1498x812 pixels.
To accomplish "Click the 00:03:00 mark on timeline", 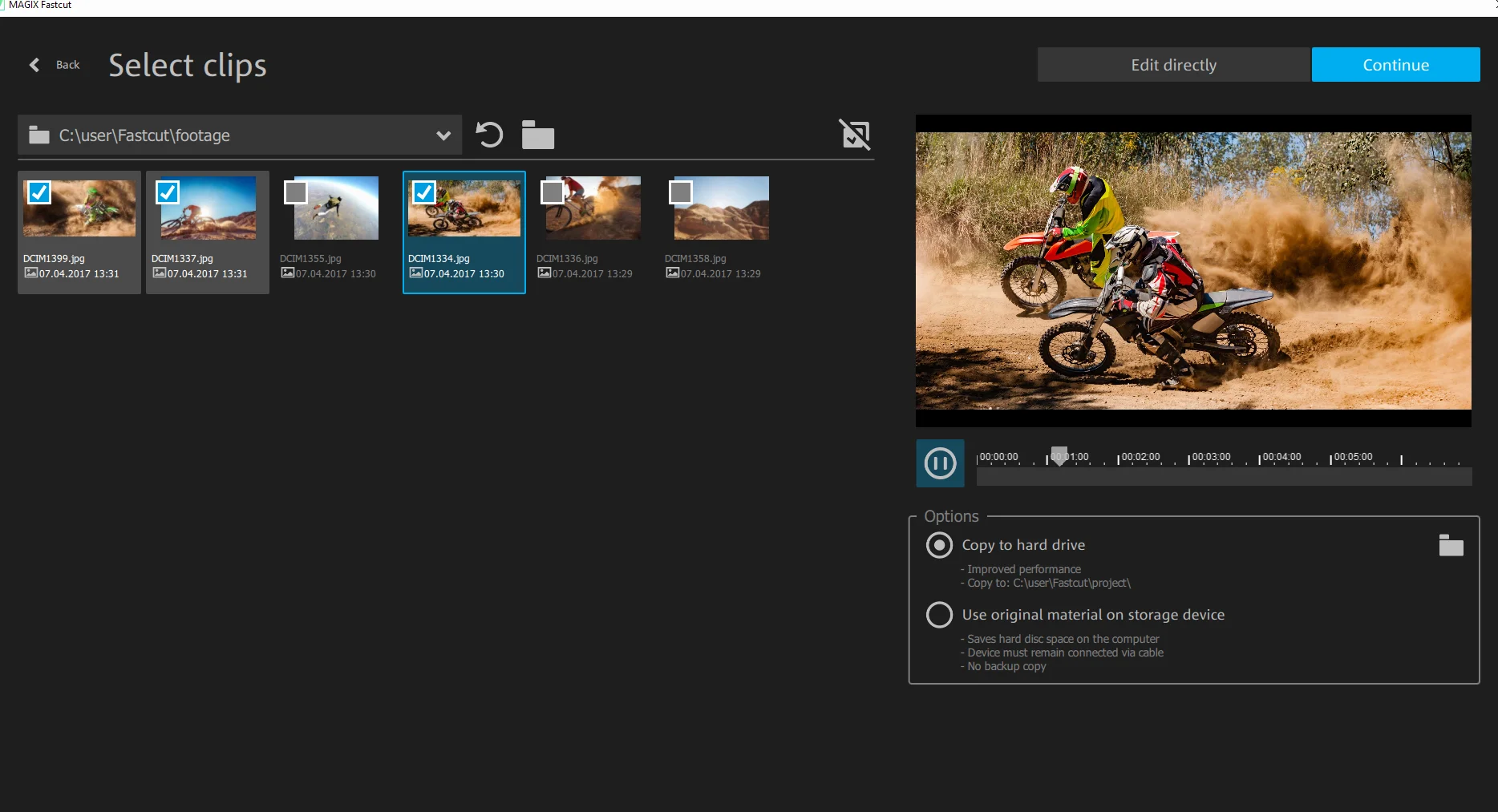I will (x=1211, y=457).
